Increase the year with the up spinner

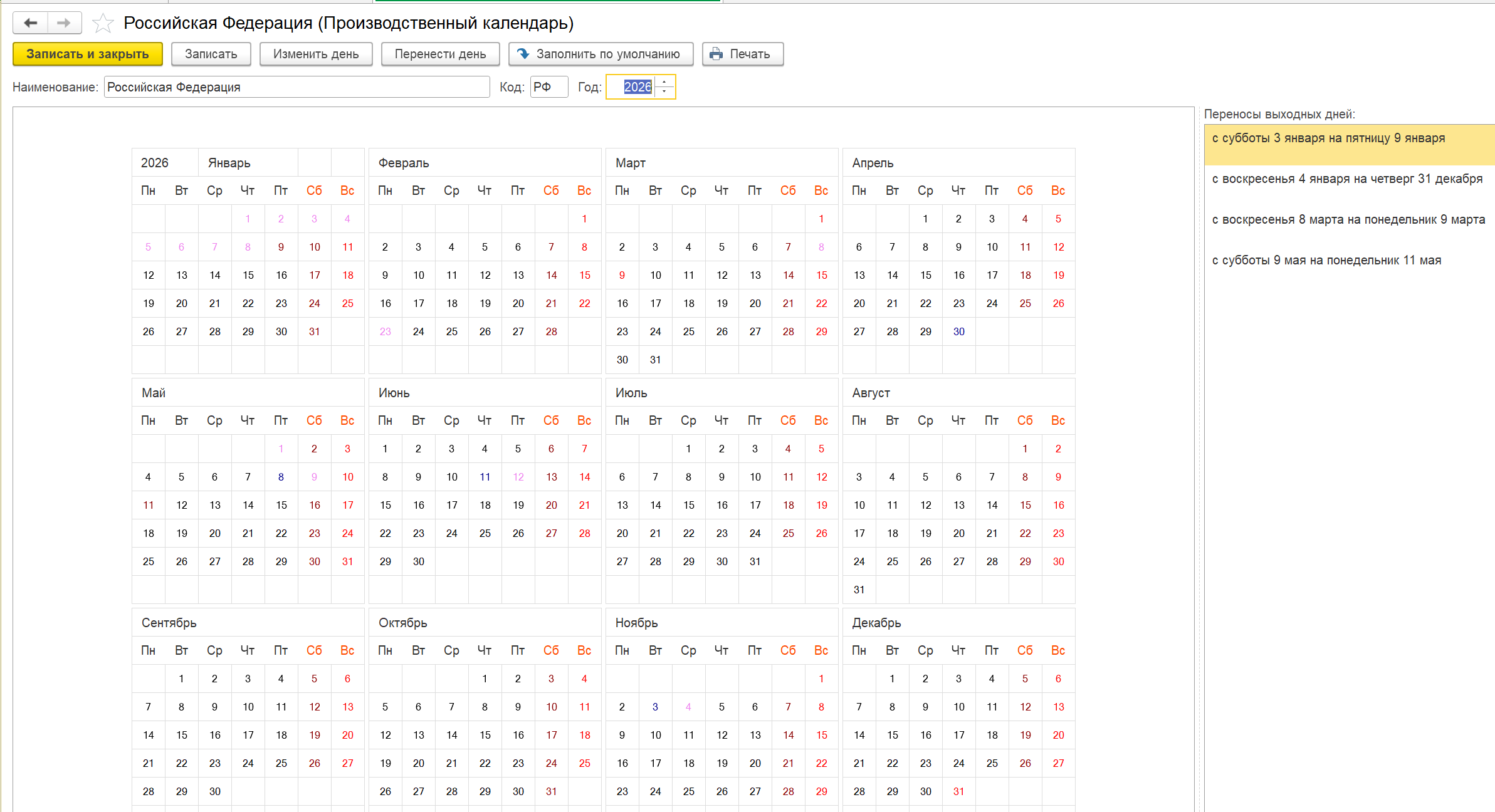(x=664, y=82)
